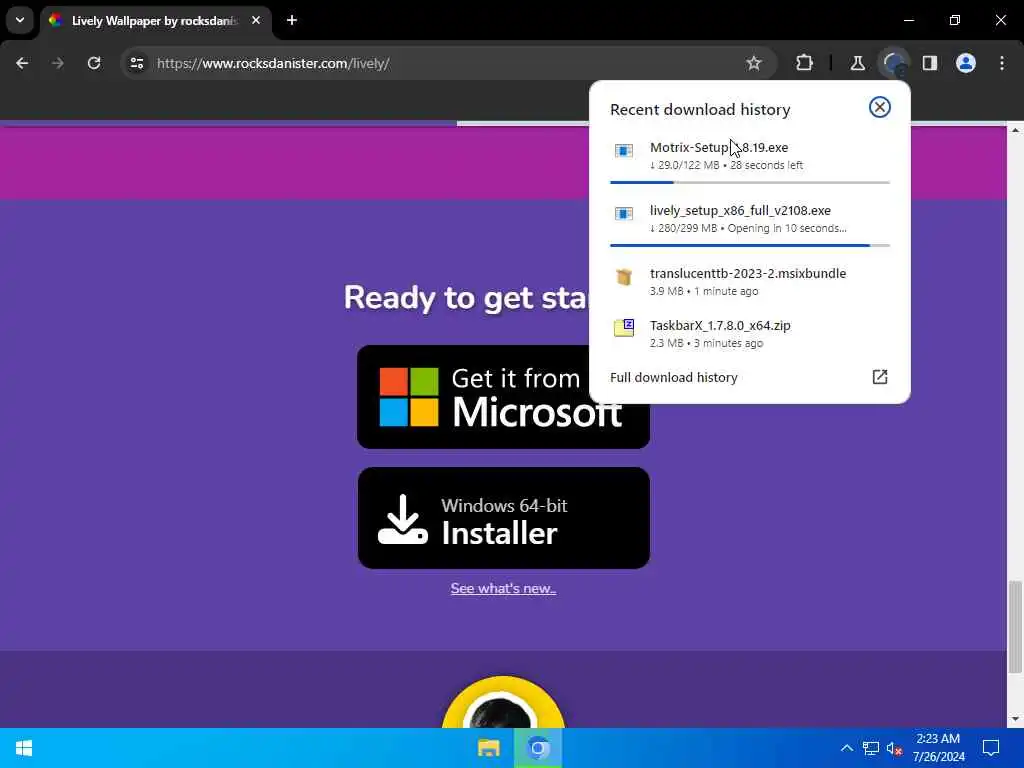Image resolution: width=1024 pixels, height=768 pixels.
Task: Open the side panel icon
Action: coord(930,63)
